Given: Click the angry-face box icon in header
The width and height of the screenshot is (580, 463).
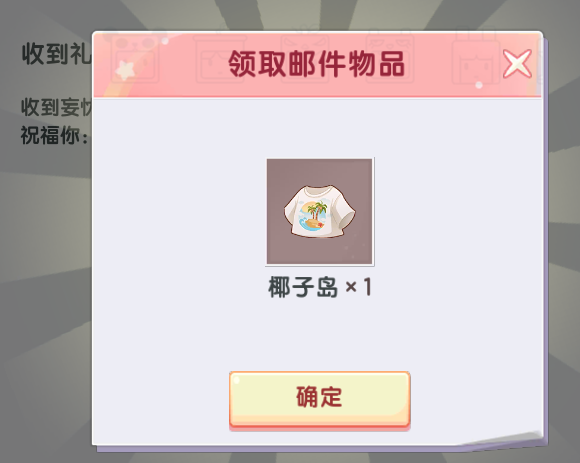Looking at the screenshot, I should coord(304,58).
